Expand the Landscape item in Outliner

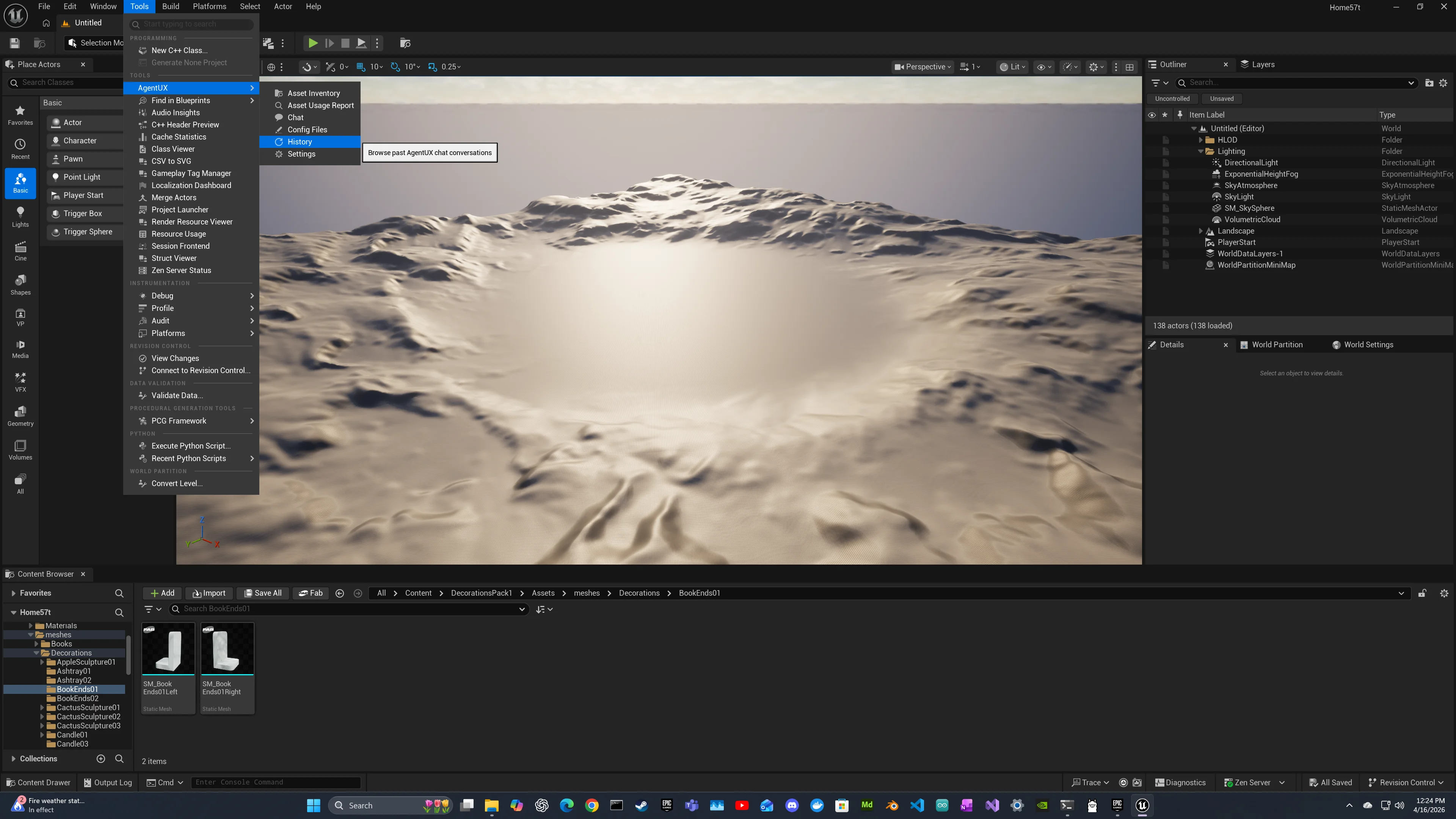1200,231
